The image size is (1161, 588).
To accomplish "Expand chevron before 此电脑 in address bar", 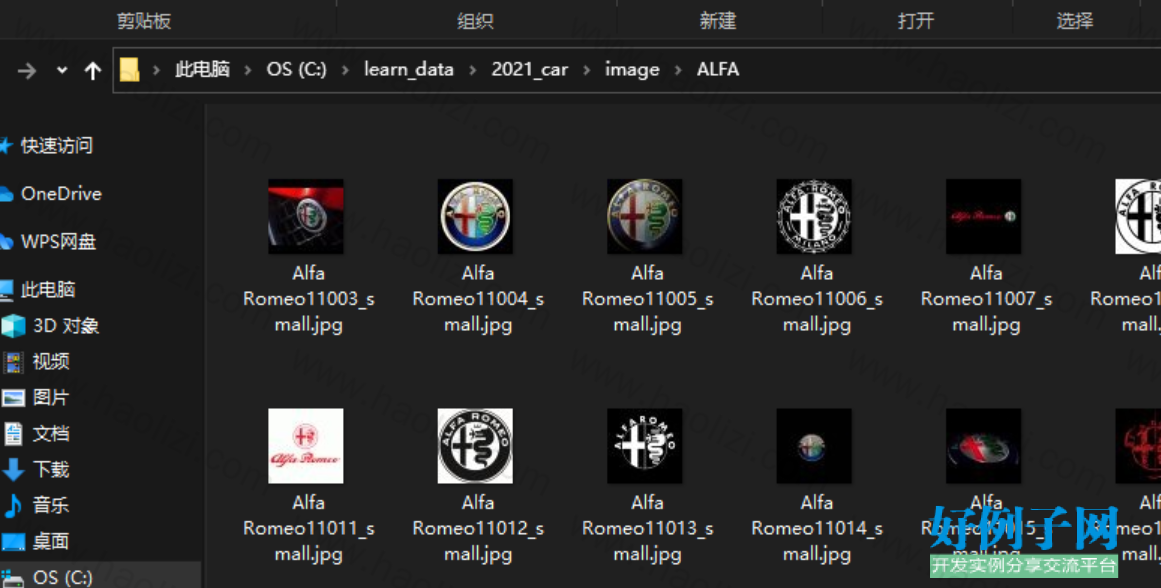I will click(156, 70).
